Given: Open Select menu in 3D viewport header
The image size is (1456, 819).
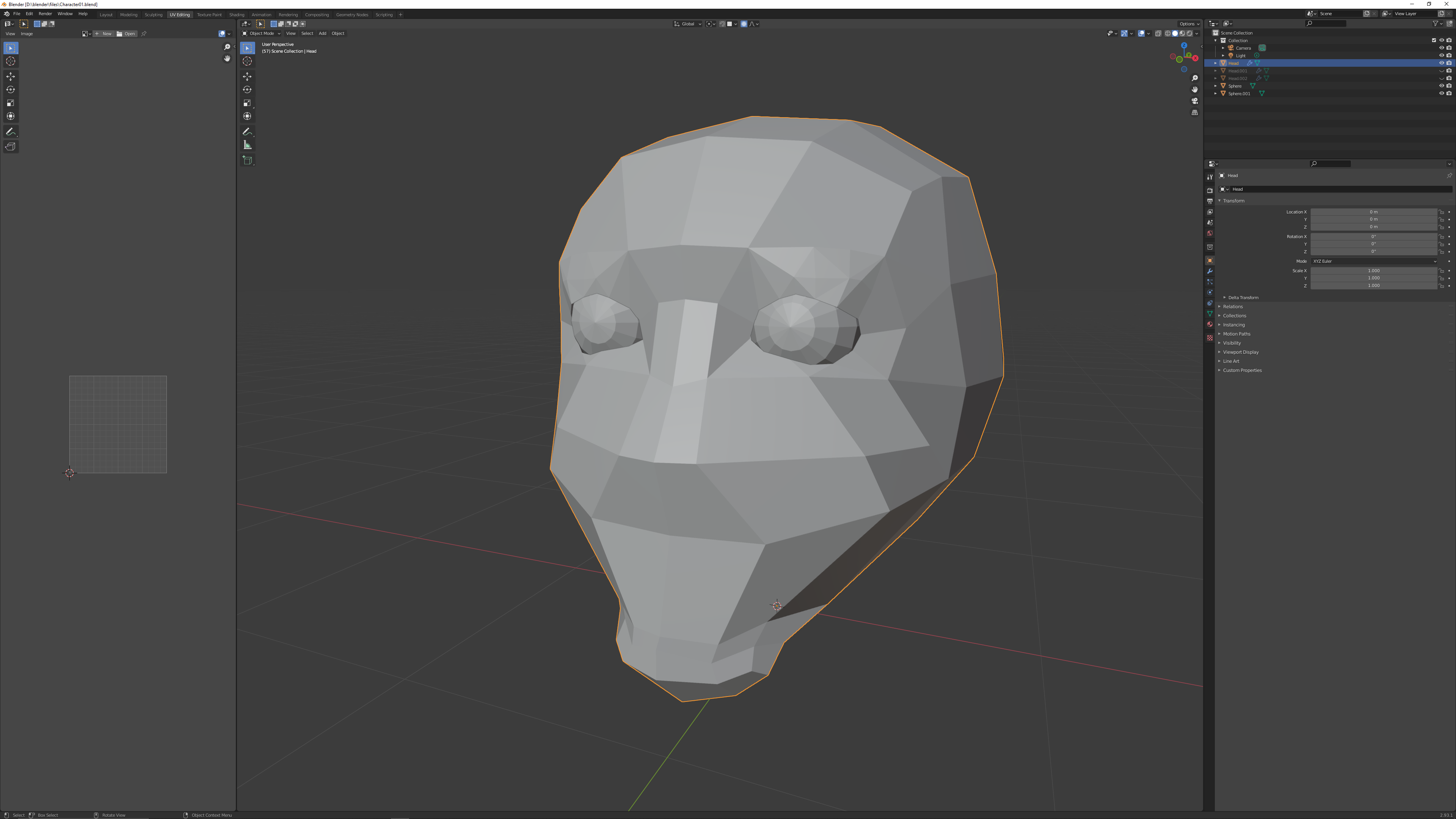Looking at the screenshot, I should 307,33.
